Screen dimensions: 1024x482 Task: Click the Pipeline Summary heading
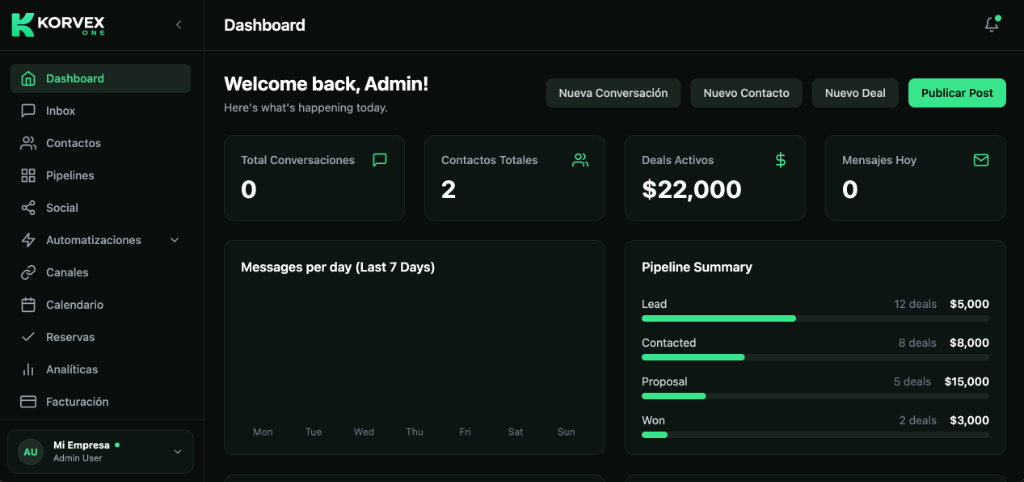tap(697, 267)
